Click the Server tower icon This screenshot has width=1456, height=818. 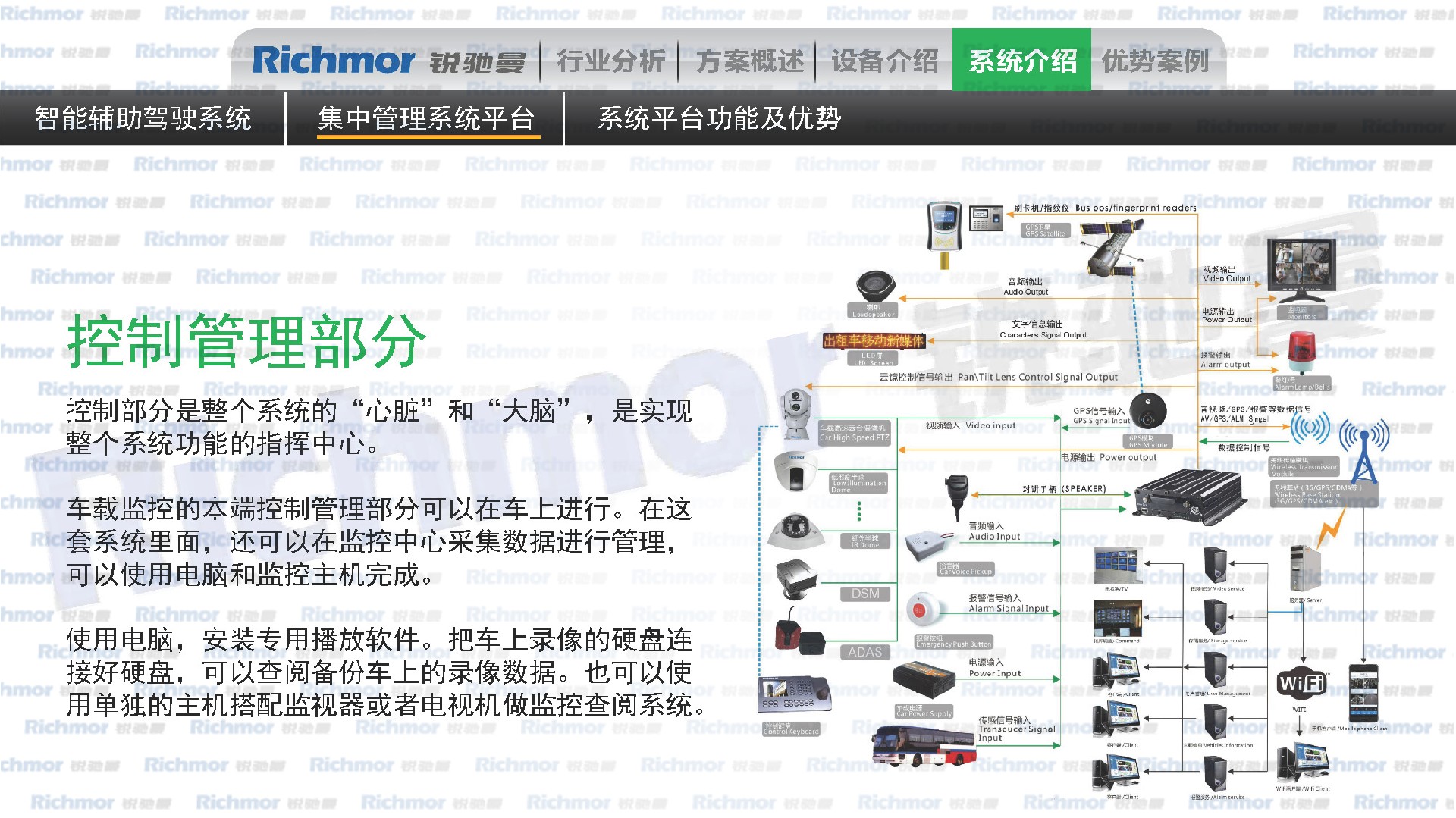[x=1305, y=569]
